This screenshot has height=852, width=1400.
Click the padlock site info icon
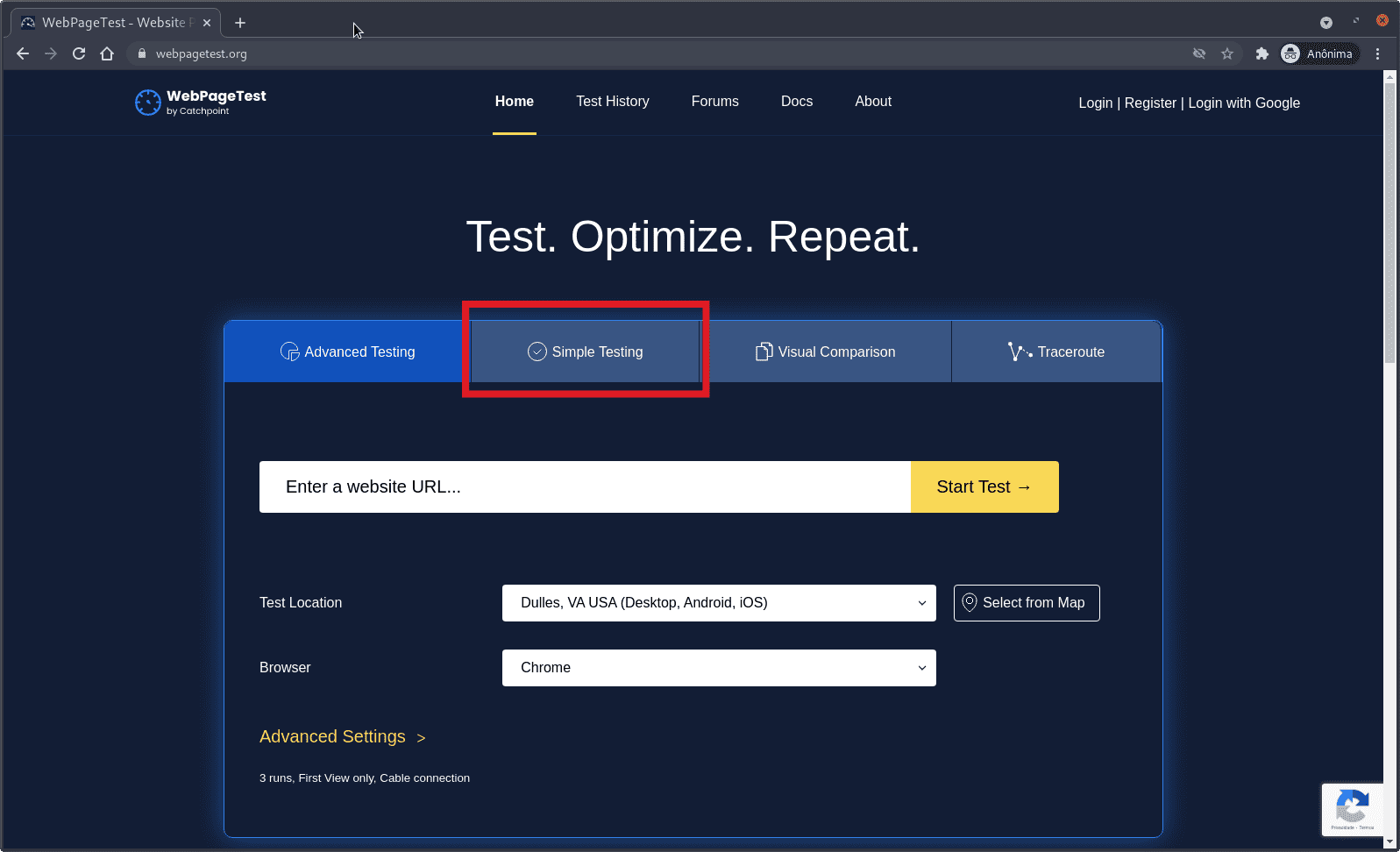[142, 53]
